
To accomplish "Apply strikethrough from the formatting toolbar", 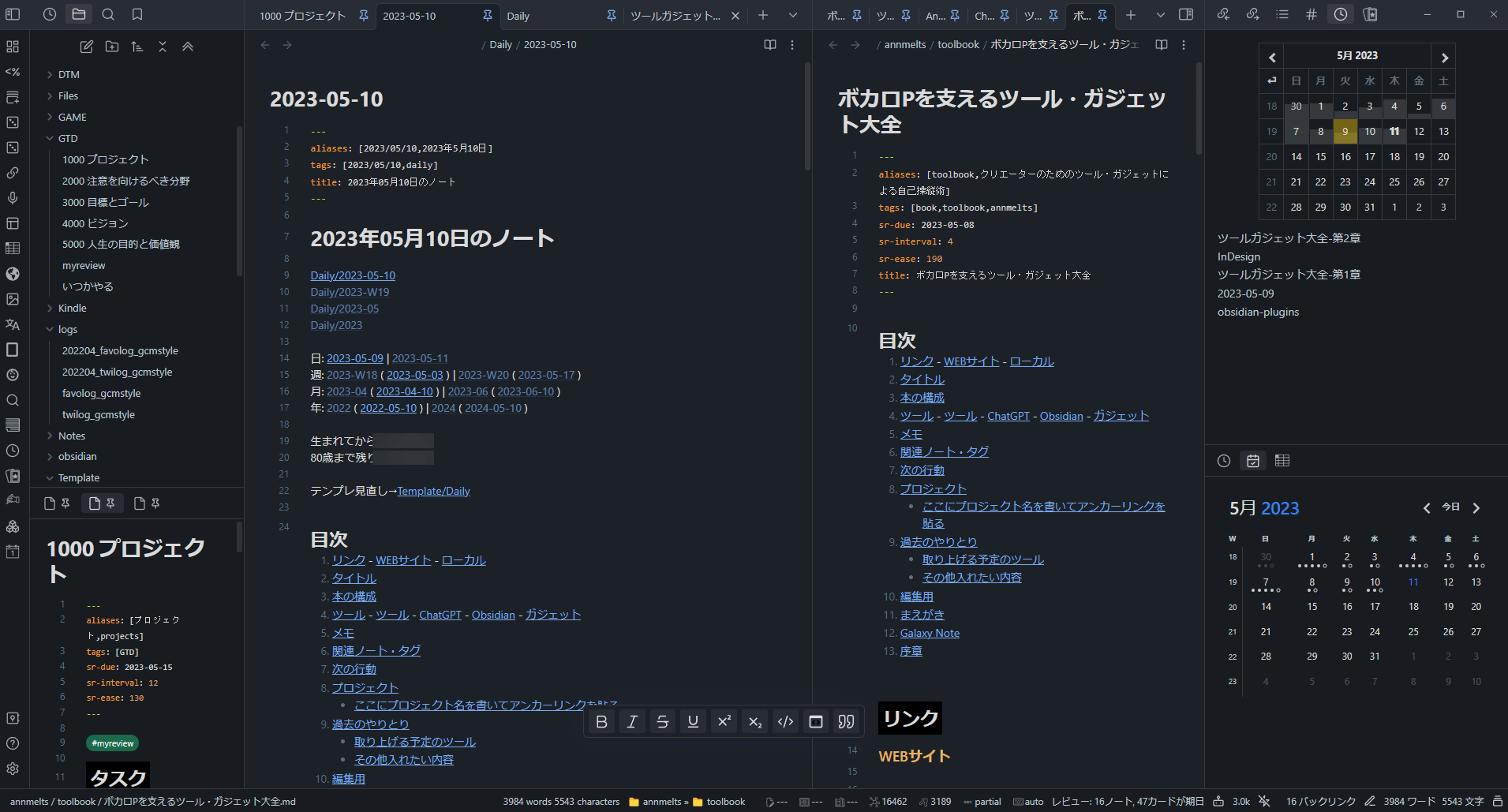I will pyautogui.click(x=662, y=721).
